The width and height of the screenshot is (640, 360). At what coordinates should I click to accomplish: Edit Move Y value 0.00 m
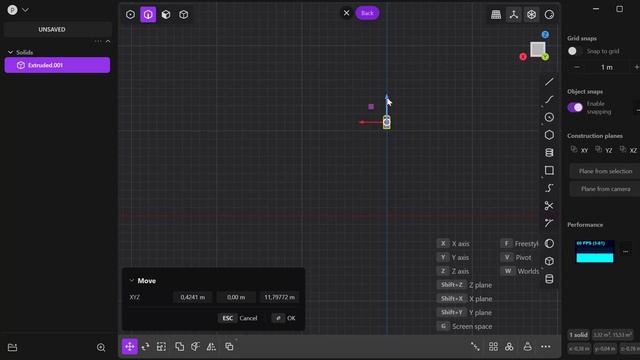coord(236,298)
